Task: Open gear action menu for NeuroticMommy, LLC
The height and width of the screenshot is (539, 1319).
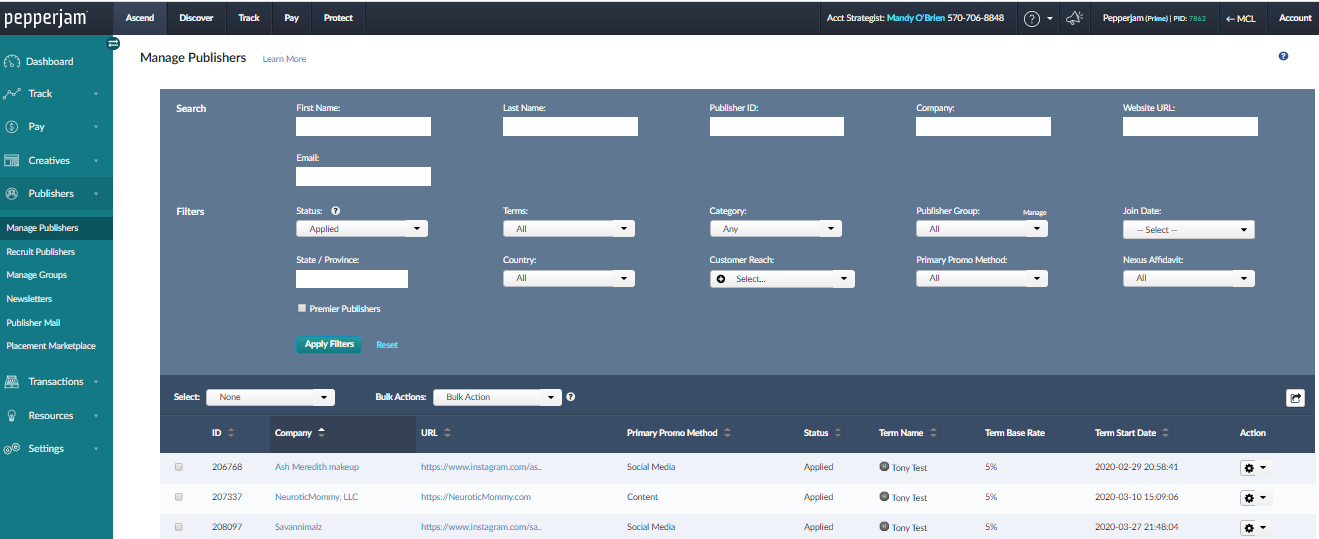Action: click(1254, 497)
